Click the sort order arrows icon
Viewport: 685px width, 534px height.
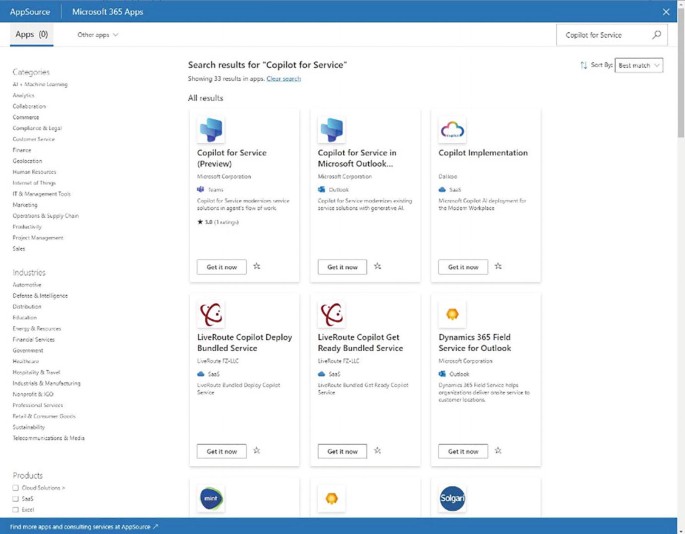pos(584,65)
